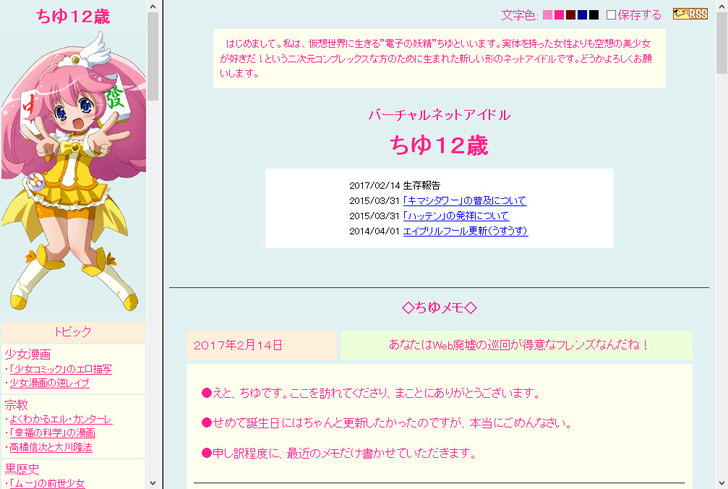Open よくわかるエル・カンターレ in sidebar
Image resolution: width=728 pixels, height=489 pixels.
[x=60, y=419]
